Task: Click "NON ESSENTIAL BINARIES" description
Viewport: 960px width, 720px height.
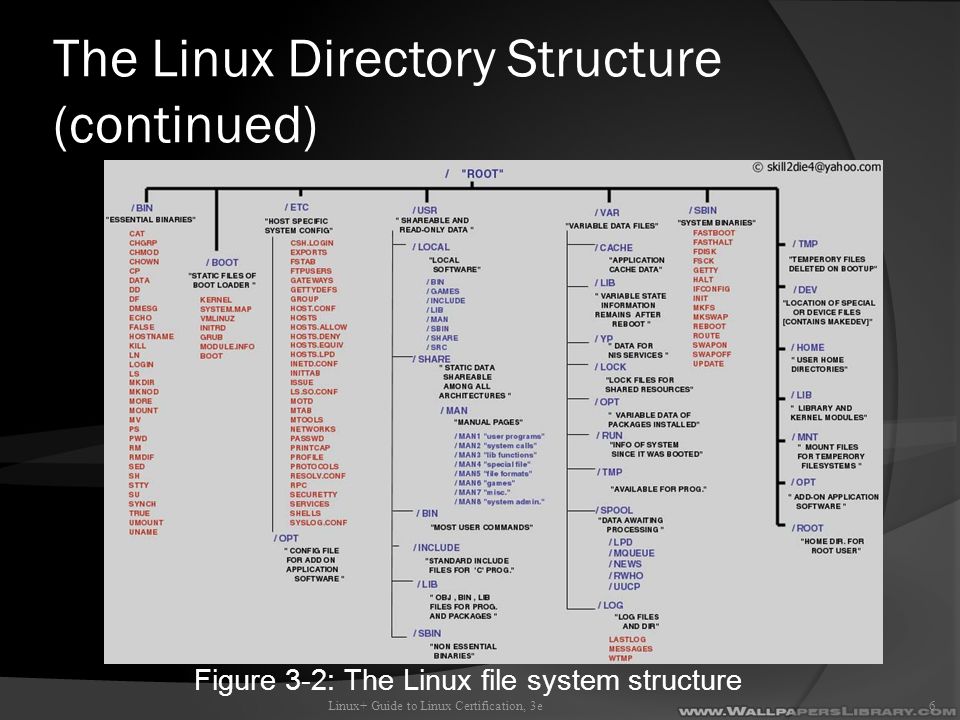Action: tap(462, 651)
